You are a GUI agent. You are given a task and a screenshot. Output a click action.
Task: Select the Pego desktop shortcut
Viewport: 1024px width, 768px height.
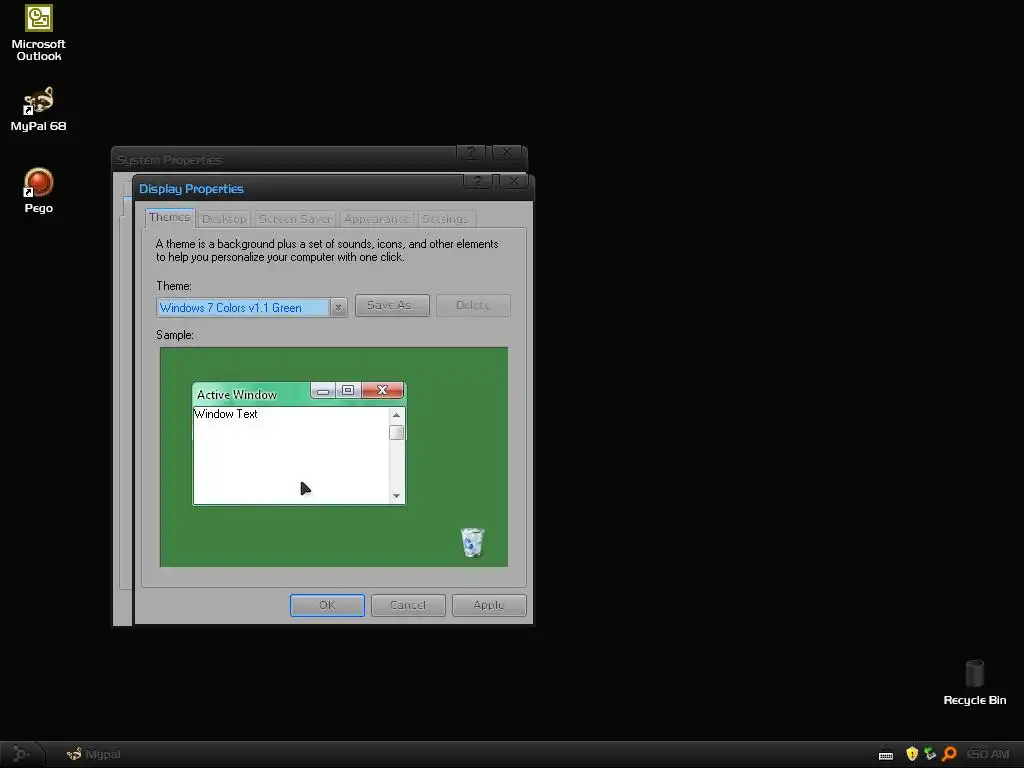(39, 191)
